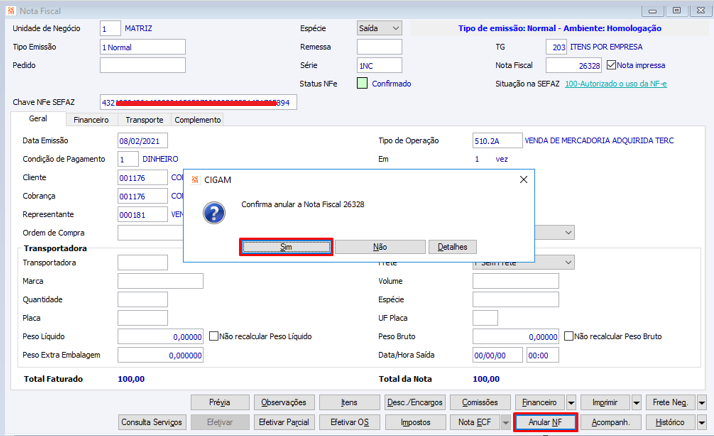This screenshot has height=436, width=714.
Task: Click the Marca input field
Action: coord(160,281)
